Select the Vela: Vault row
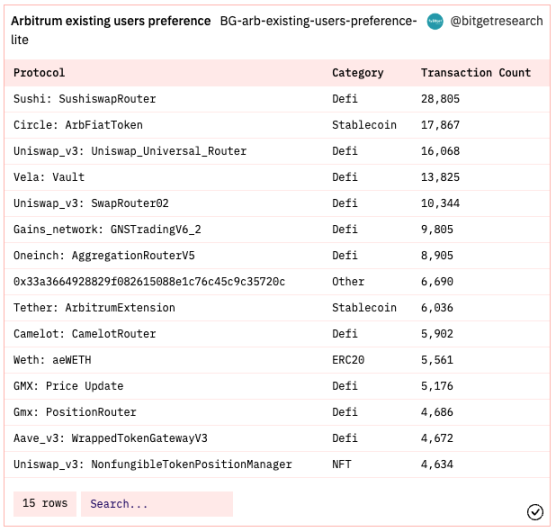The image size is (556, 532). tap(277, 177)
